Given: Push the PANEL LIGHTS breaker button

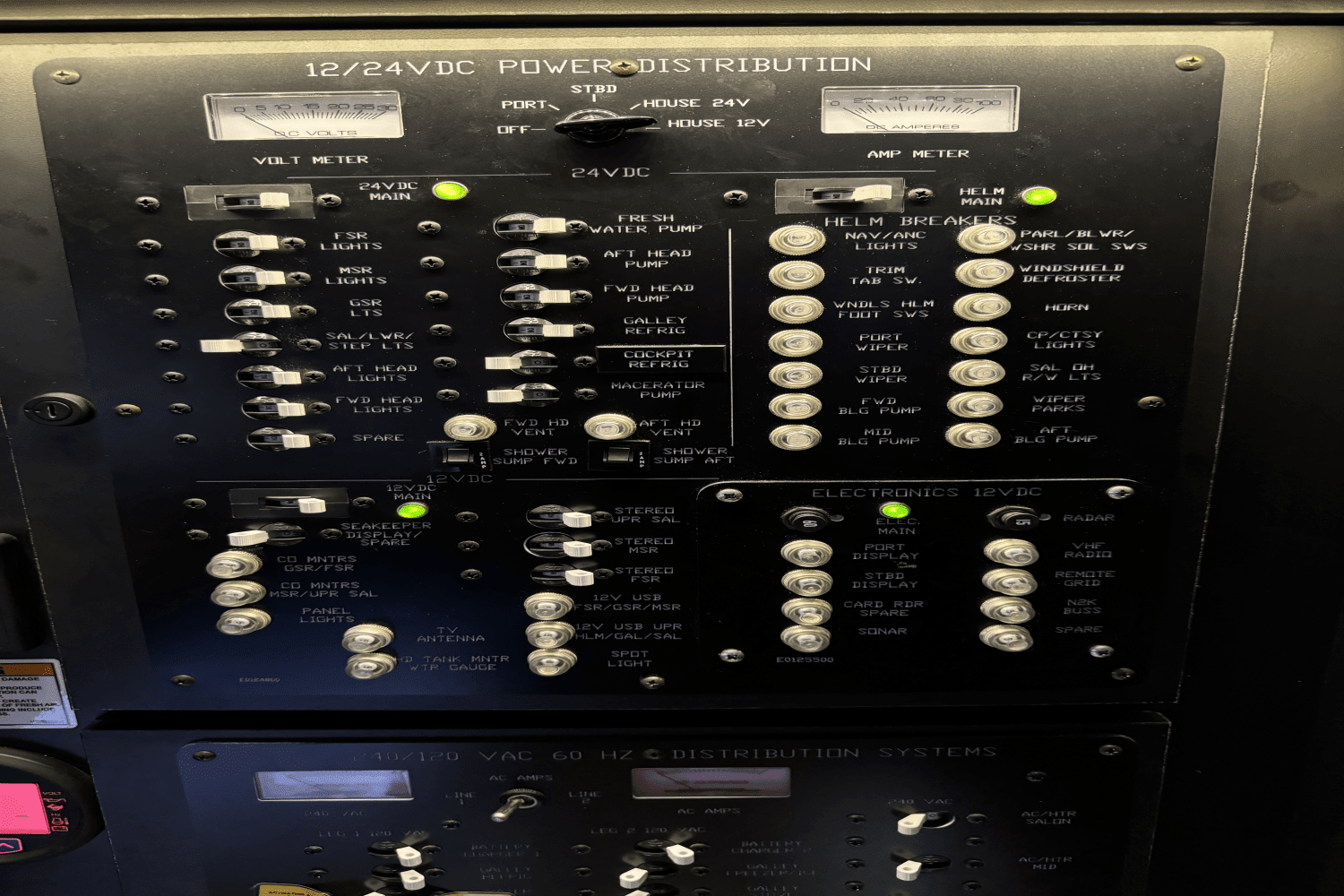Looking at the screenshot, I should pyautogui.click(x=243, y=620).
